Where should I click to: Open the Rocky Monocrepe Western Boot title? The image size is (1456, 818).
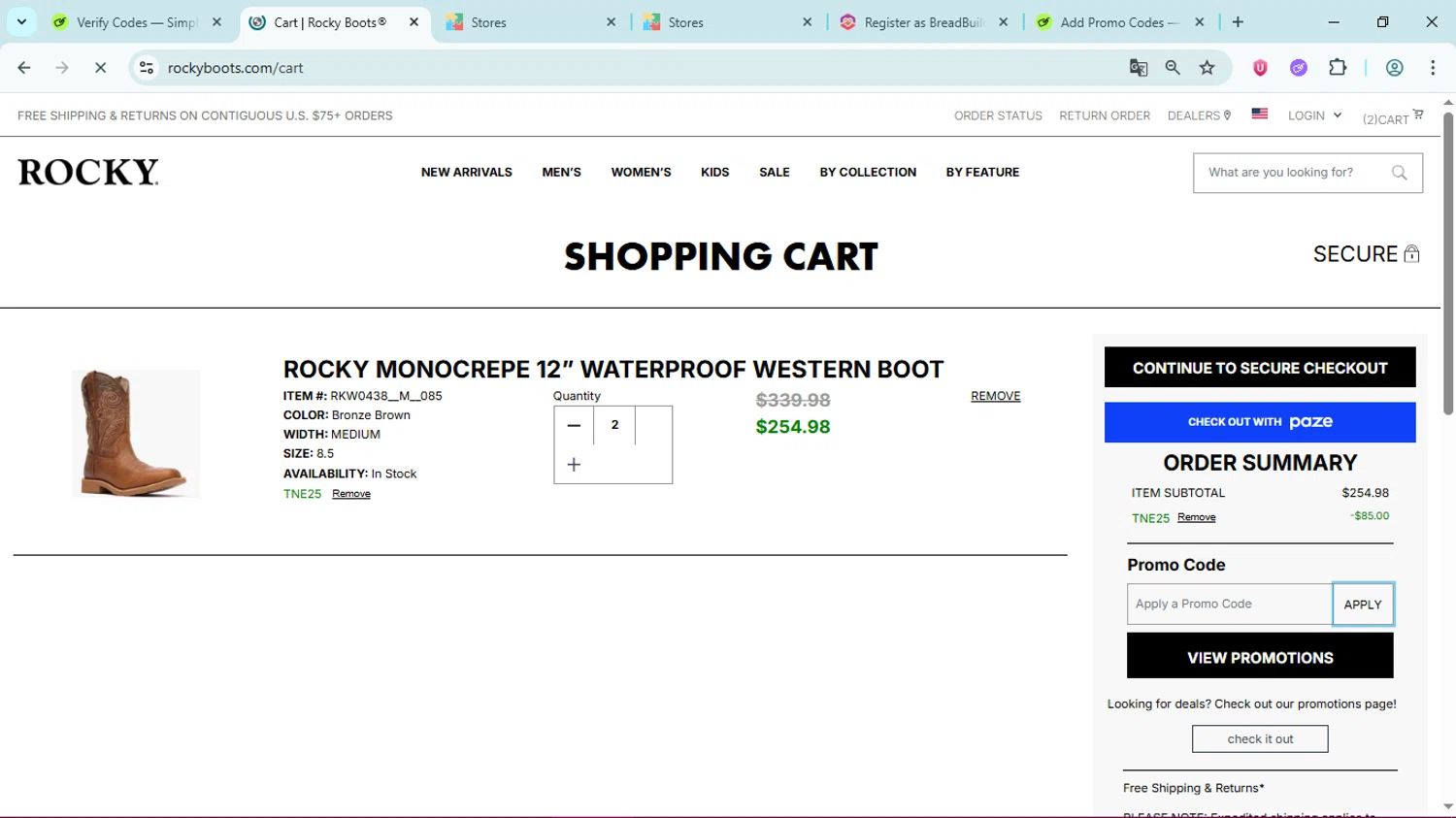(x=613, y=370)
